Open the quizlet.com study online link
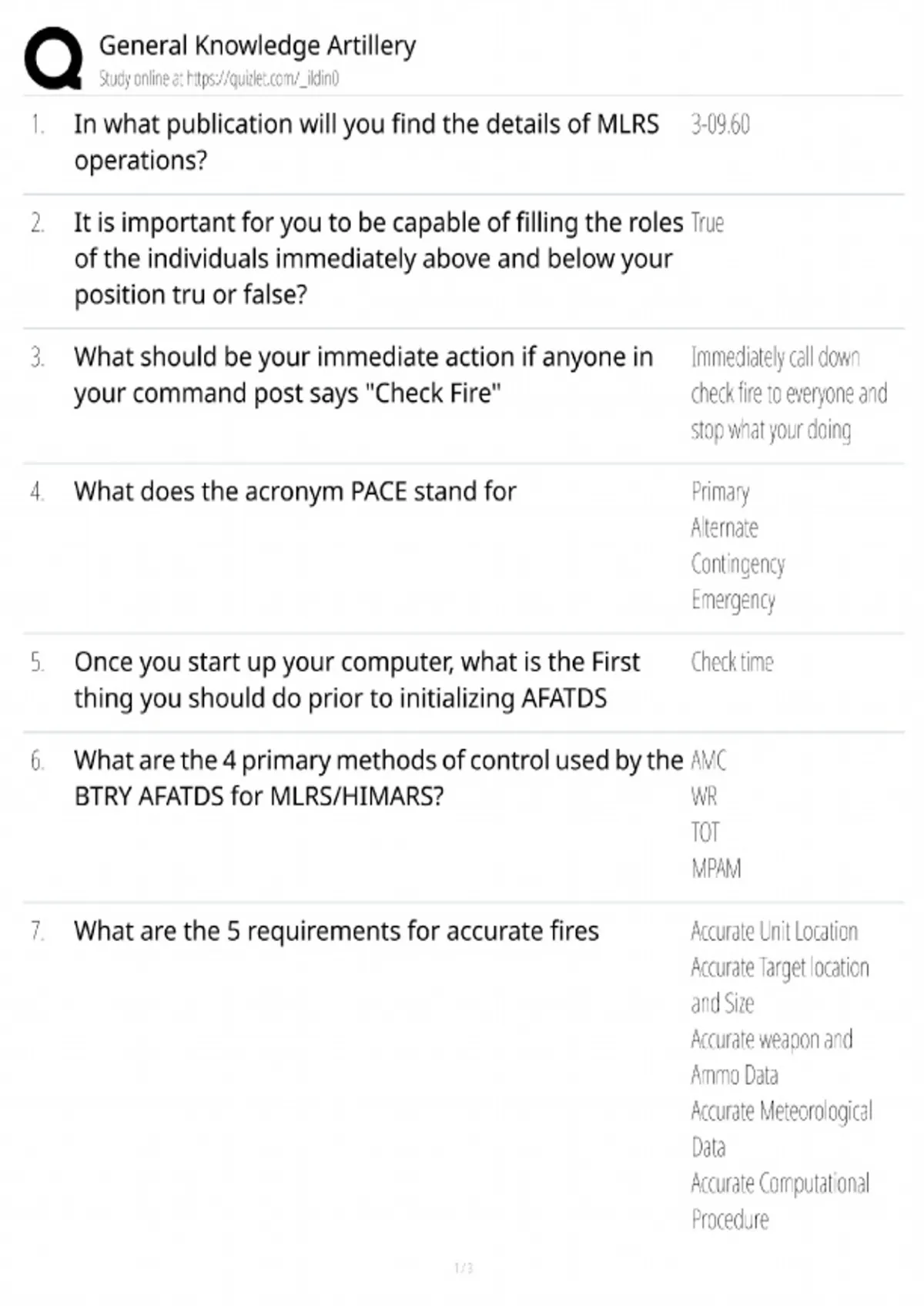Viewport: 924px width, 1309px height. (219, 79)
